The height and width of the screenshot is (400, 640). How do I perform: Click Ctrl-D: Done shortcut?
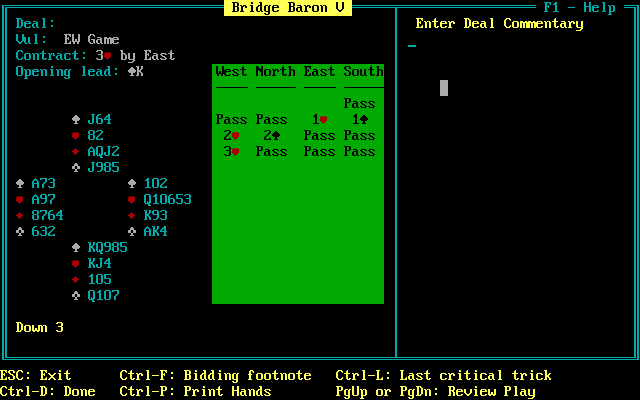pyautogui.click(x=47, y=391)
